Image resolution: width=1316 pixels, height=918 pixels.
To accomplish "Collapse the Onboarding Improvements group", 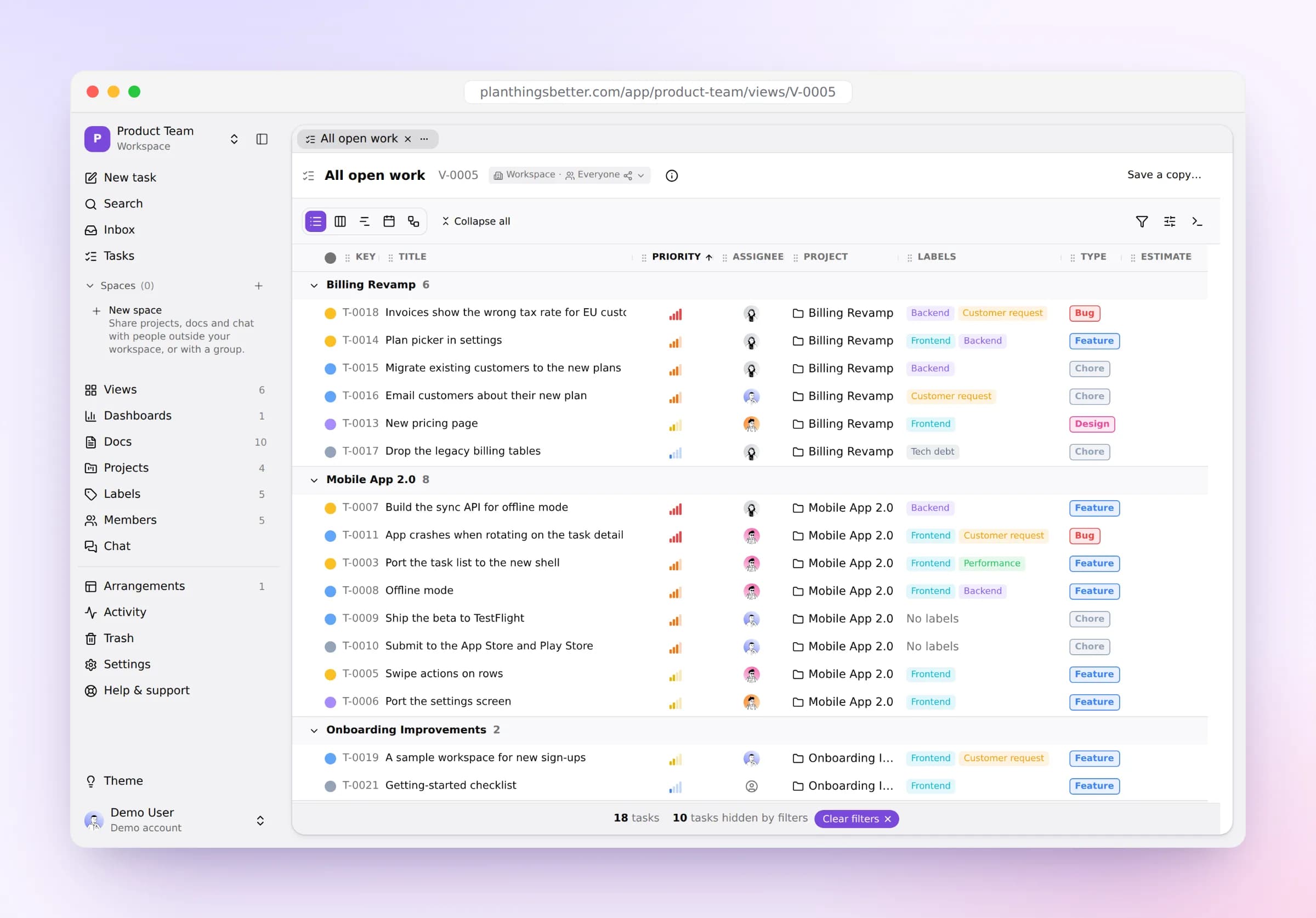I will tap(314, 730).
